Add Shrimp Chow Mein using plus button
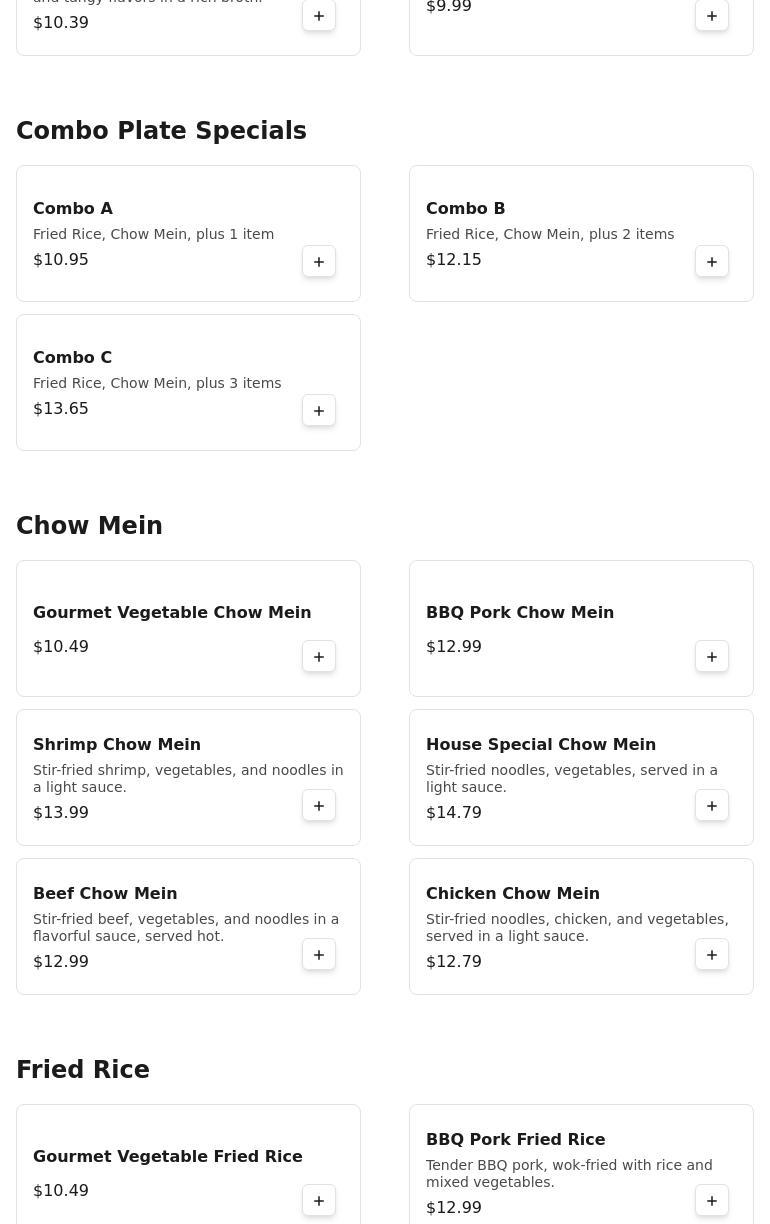 click(319, 806)
